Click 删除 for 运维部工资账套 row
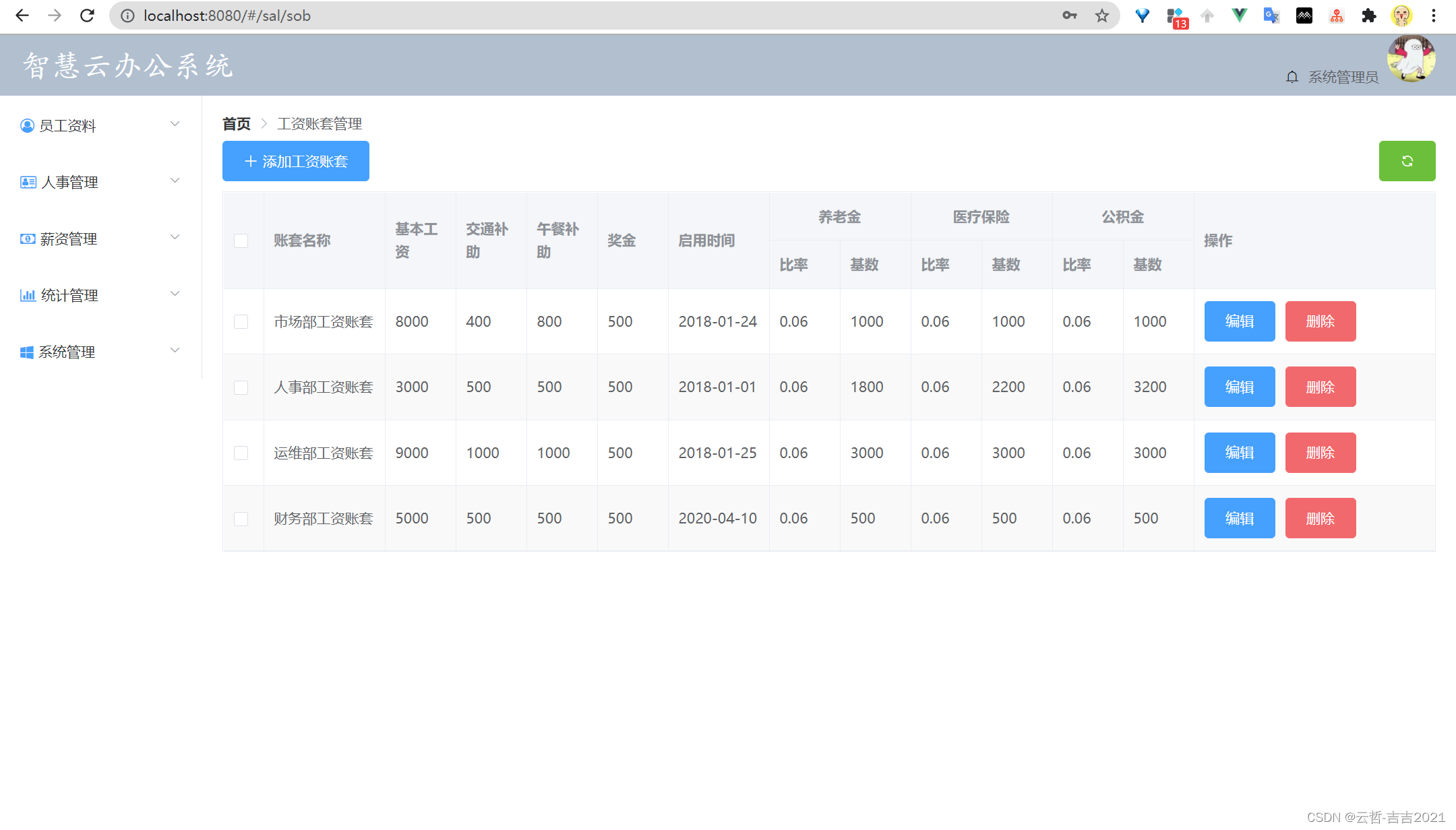This screenshot has width=1456, height=830. (x=1320, y=453)
